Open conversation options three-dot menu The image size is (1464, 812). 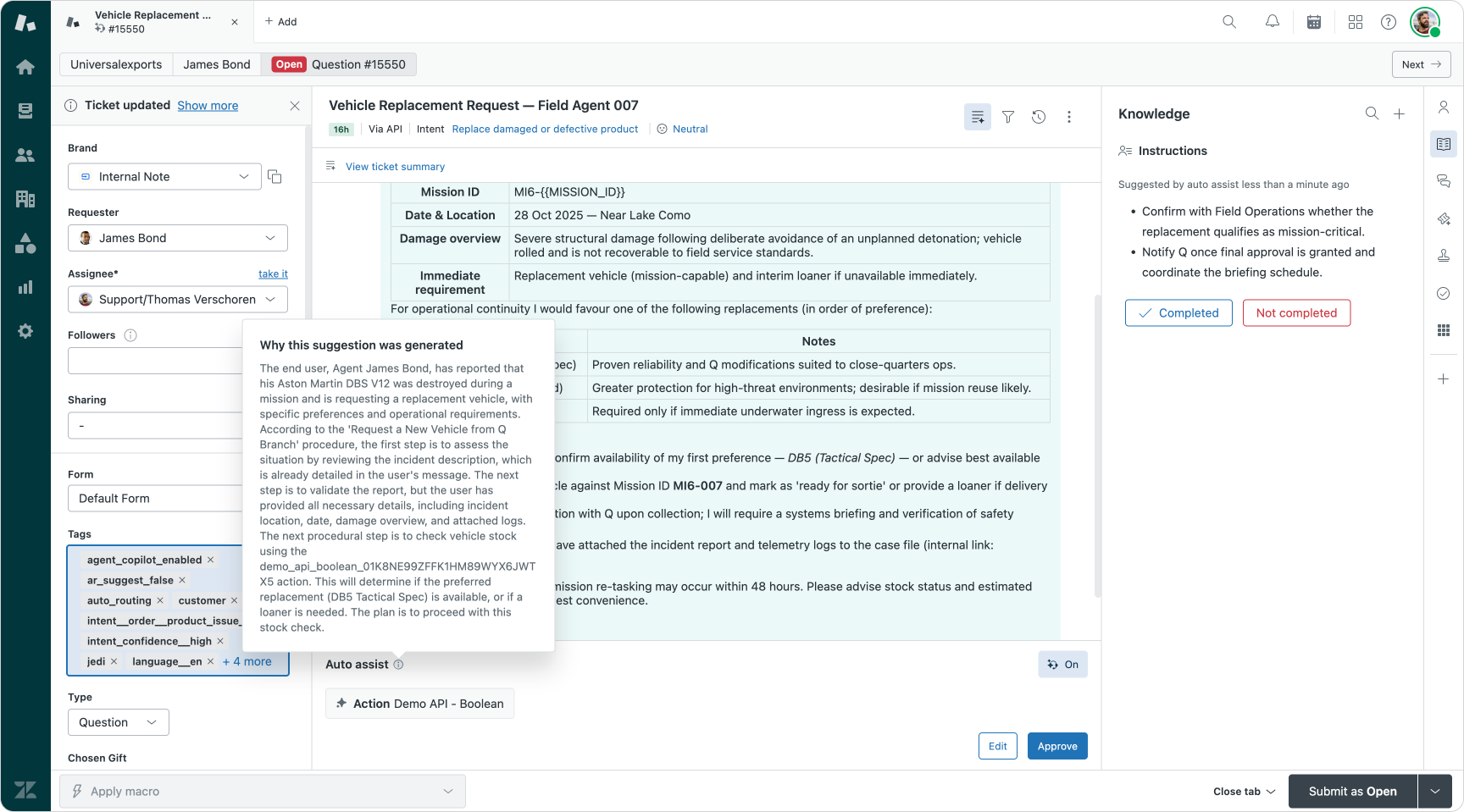[x=1069, y=117]
